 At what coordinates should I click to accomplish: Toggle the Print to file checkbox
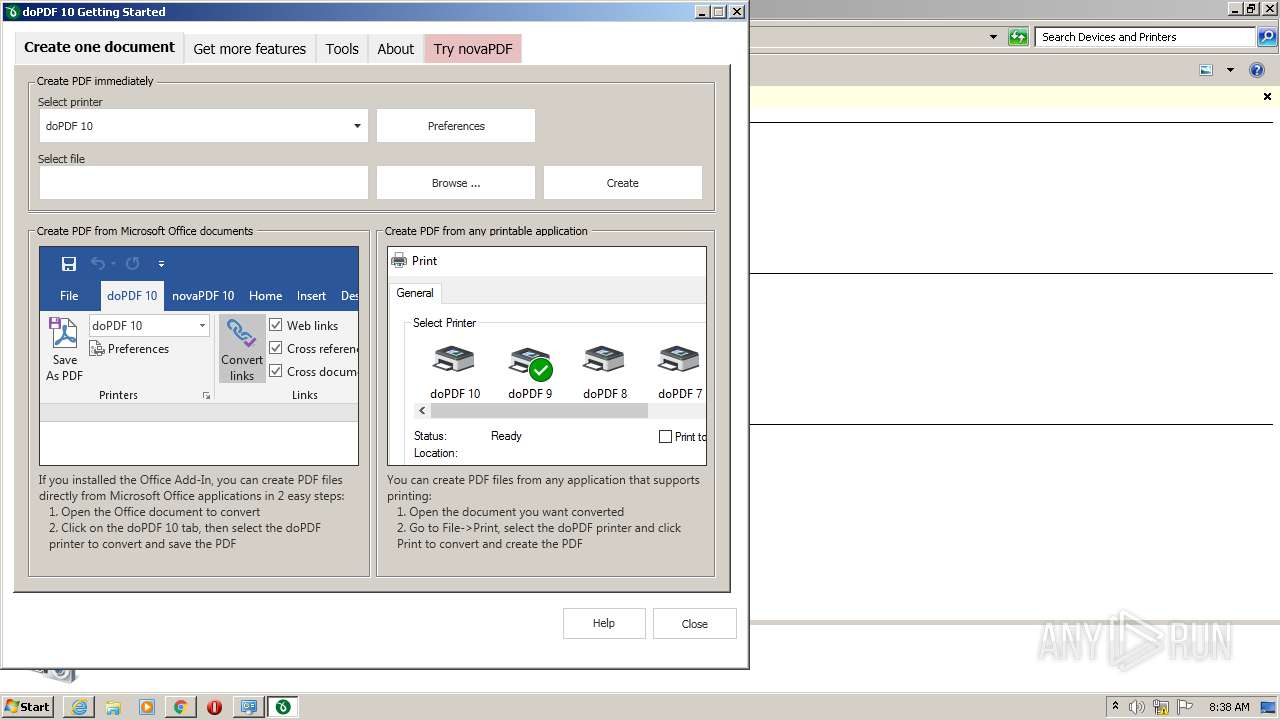(x=665, y=437)
